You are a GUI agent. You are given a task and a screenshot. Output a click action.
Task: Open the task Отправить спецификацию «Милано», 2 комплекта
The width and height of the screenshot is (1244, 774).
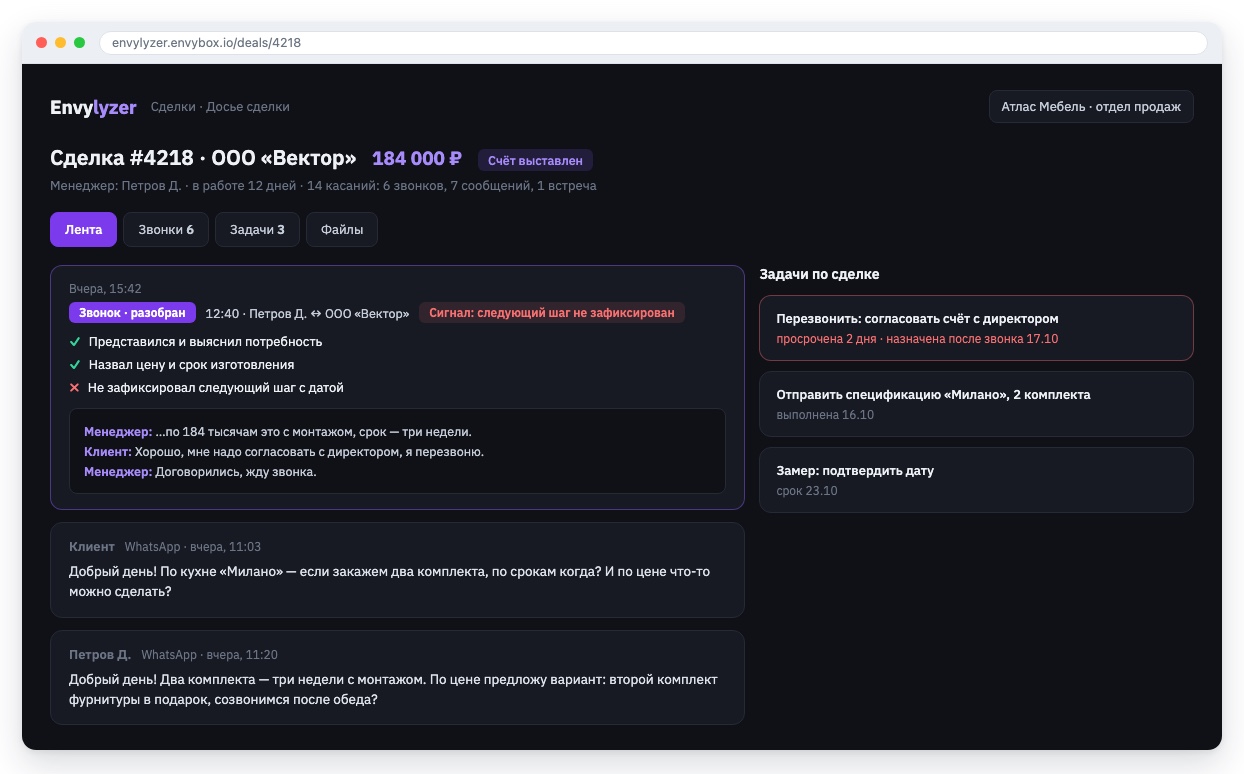pos(976,404)
